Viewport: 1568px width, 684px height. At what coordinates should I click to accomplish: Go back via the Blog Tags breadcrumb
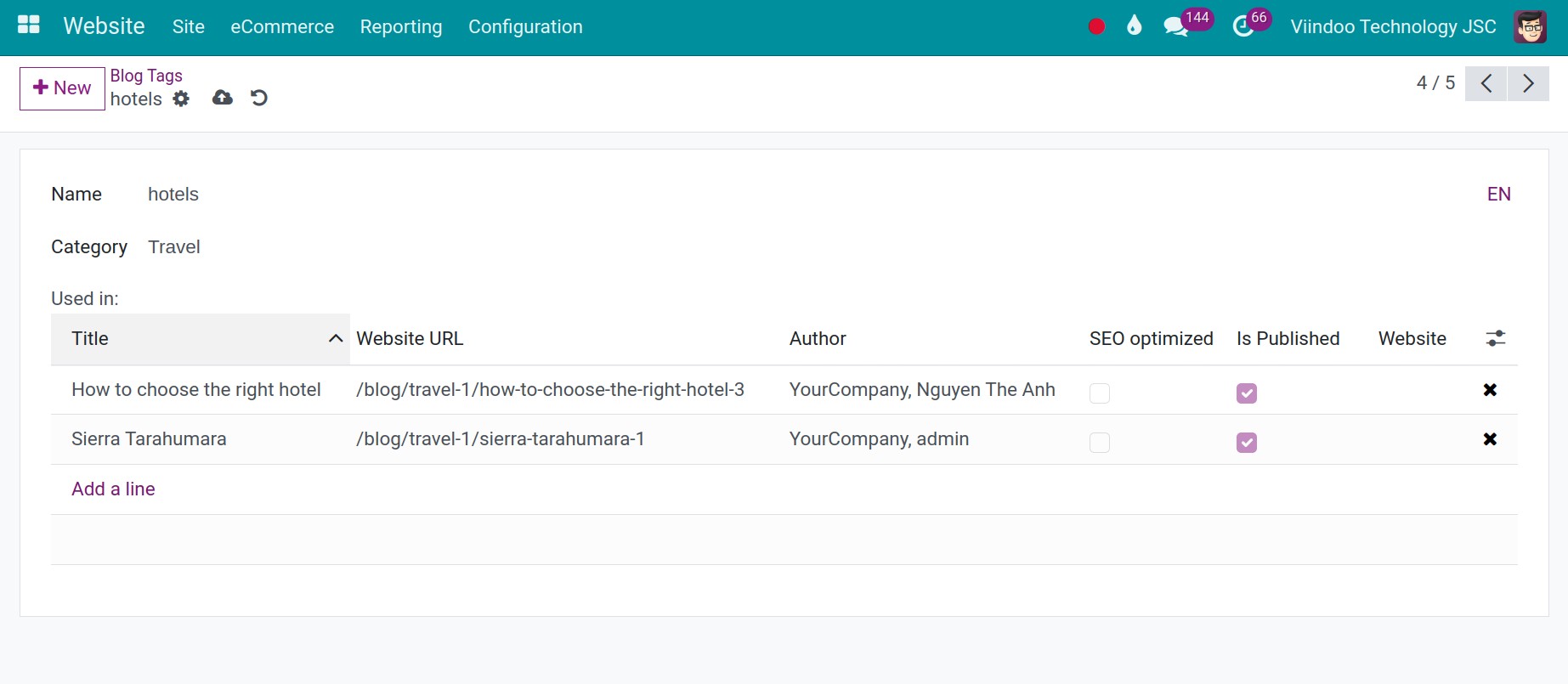146,76
